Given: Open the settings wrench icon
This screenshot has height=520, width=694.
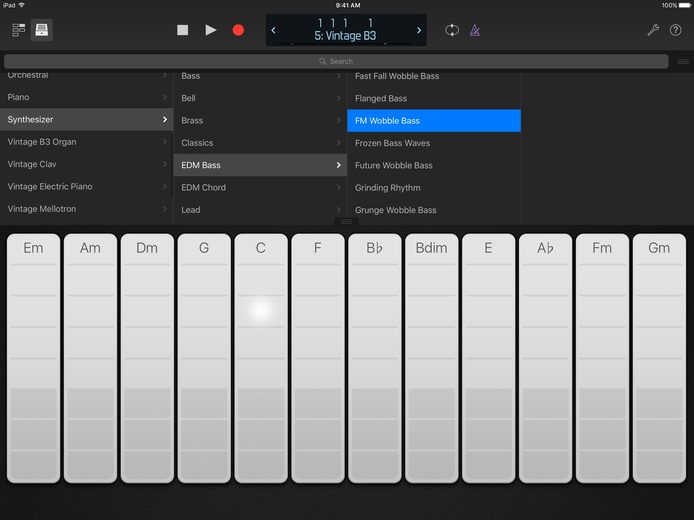Looking at the screenshot, I should (x=653, y=30).
